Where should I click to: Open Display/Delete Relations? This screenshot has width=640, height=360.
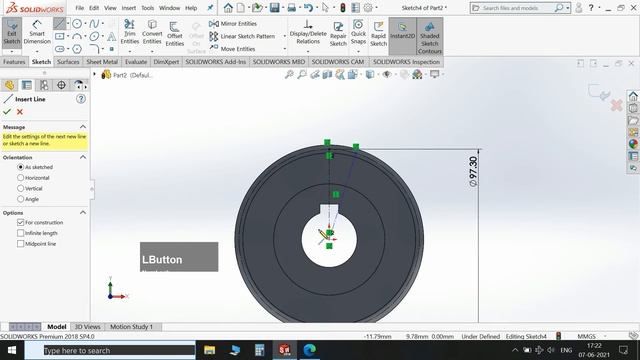[x=308, y=33]
